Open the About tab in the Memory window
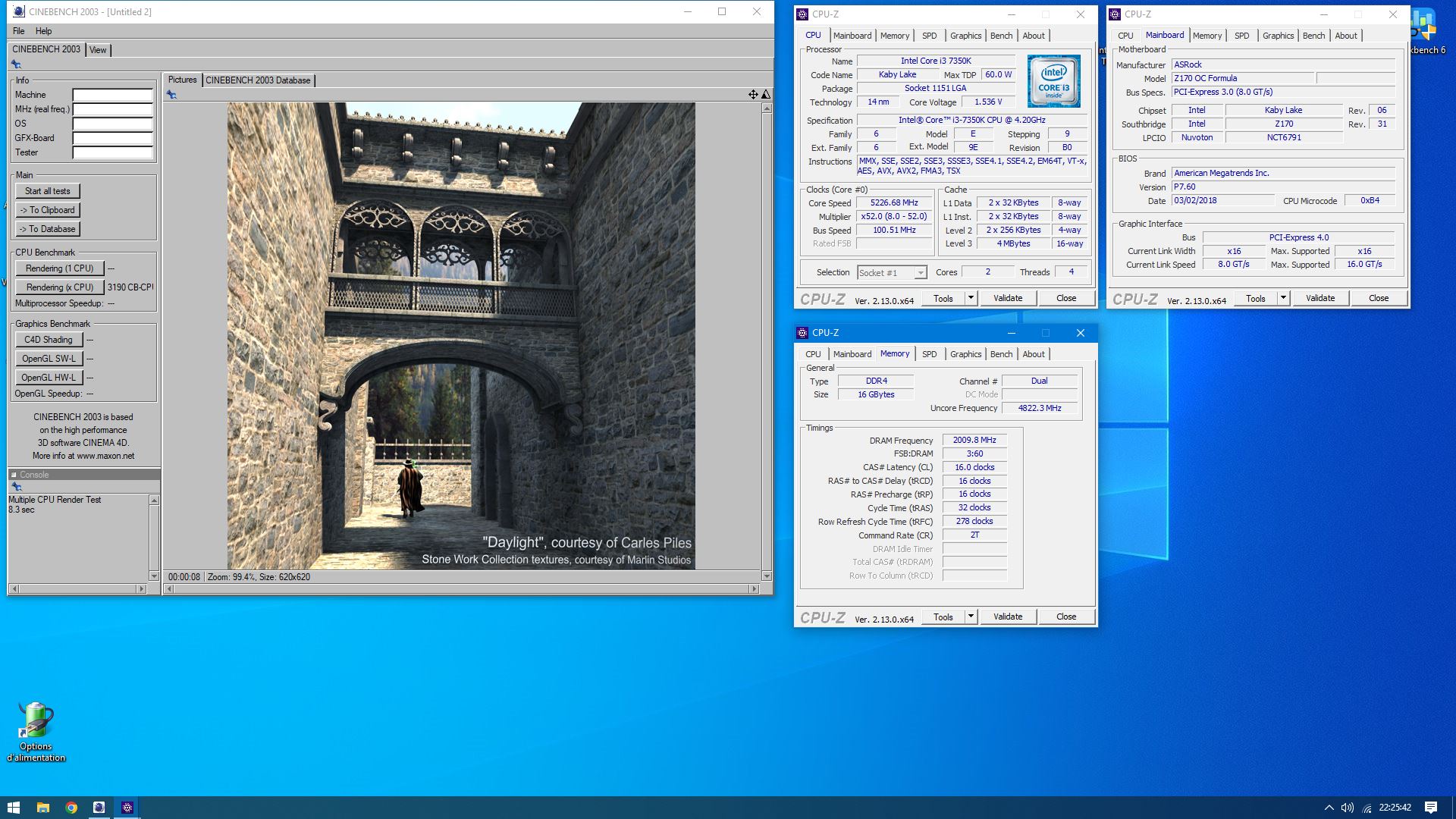The image size is (1456, 819). 1033,354
